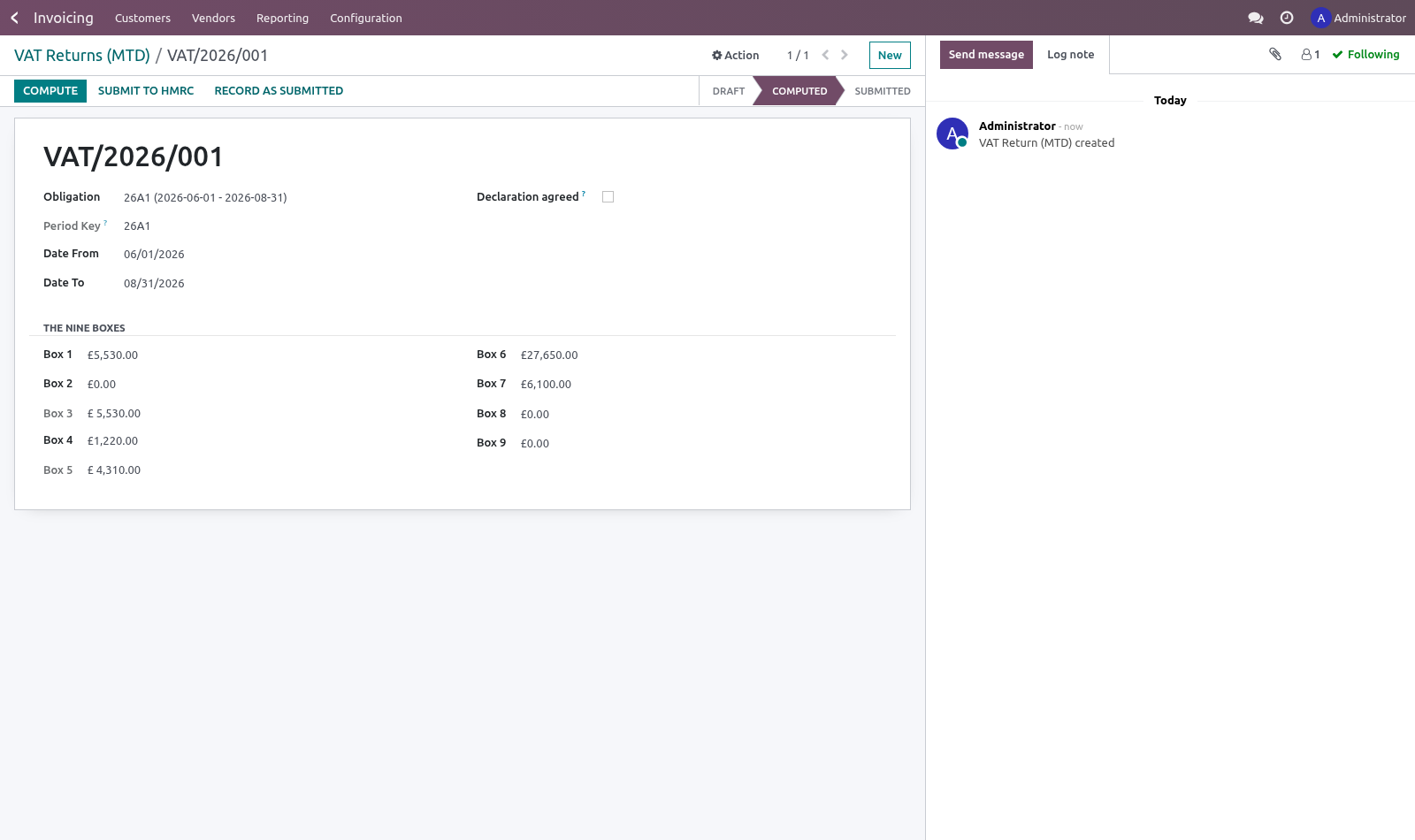The width and height of the screenshot is (1415, 840).
Task: Open the Action gear dropdown
Action: point(736,55)
